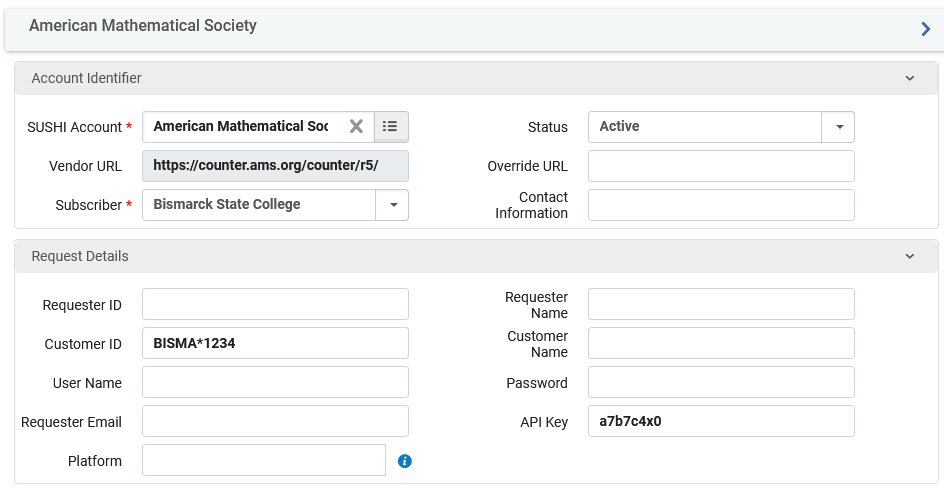944x488 pixels.
Task: Click the Account Identifier header text
Action: coord(87,78)
